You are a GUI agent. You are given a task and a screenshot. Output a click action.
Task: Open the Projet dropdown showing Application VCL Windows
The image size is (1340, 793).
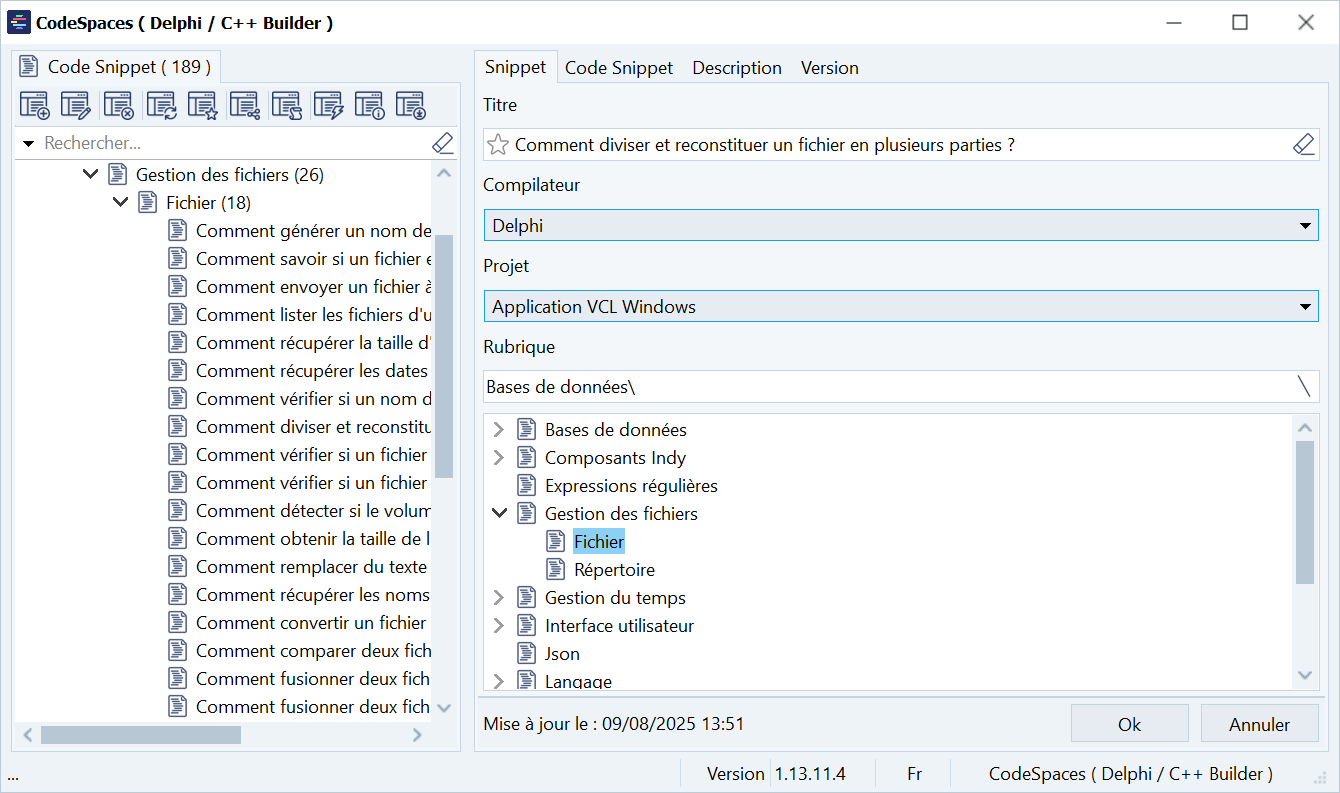(x=900, y=307)
